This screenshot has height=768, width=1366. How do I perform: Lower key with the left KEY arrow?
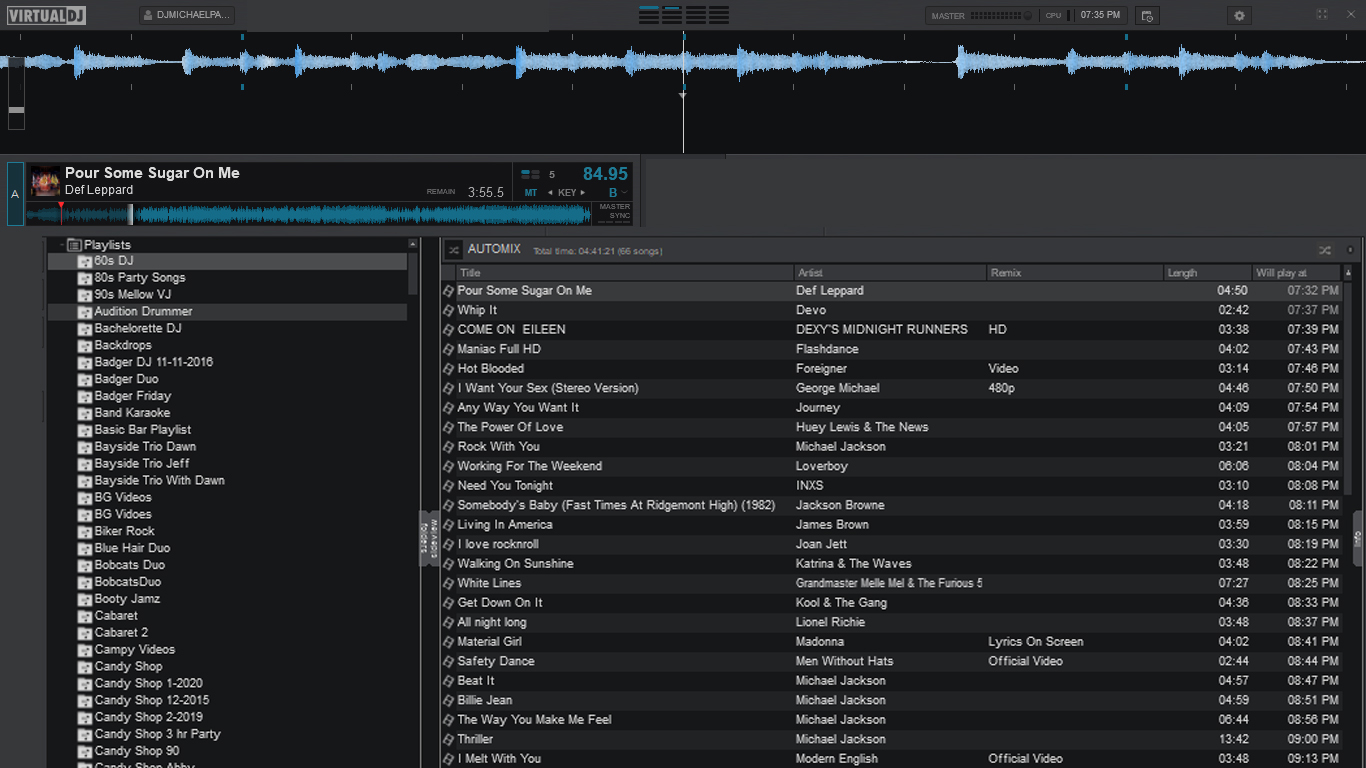coord(550,193)
